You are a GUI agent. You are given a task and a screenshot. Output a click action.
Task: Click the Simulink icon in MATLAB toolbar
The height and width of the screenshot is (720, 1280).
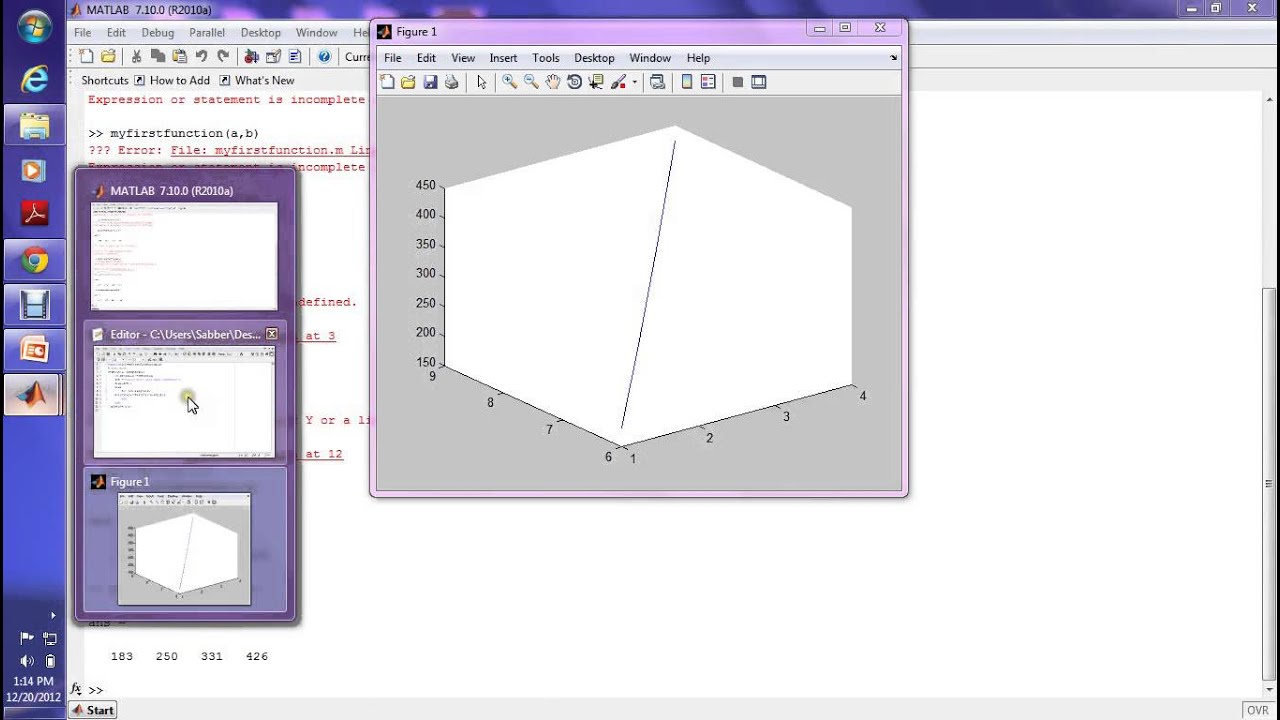[251, 56]
